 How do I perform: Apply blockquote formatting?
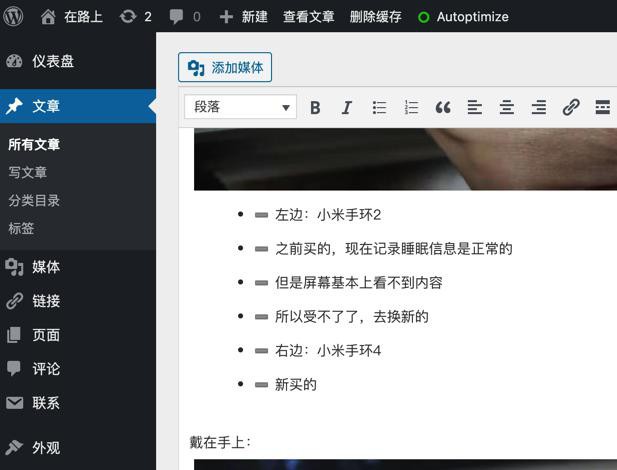pyautogui.click(x=443, y=107)
